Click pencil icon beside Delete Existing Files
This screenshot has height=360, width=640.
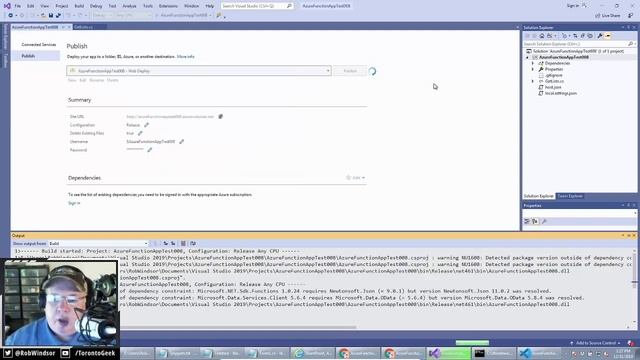coord(140,133)
